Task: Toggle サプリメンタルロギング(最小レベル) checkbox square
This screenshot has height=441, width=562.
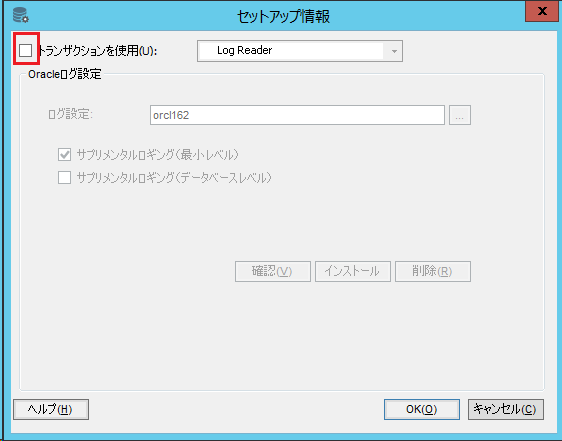Action: [x=65, y=155]
